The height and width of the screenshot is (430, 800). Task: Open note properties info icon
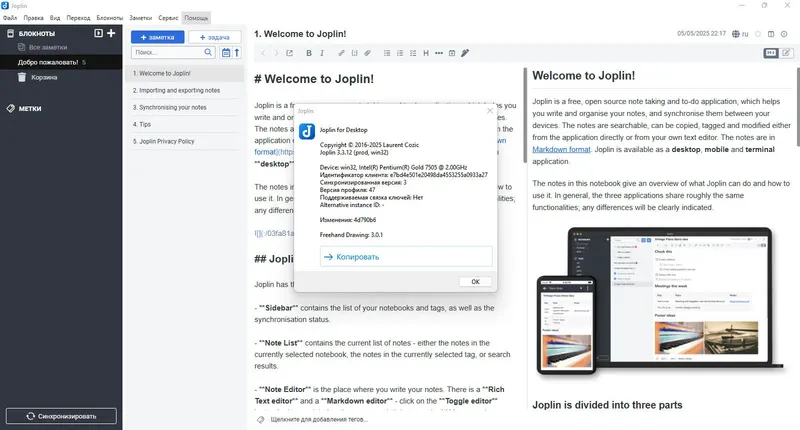click(x=784, y=34)
